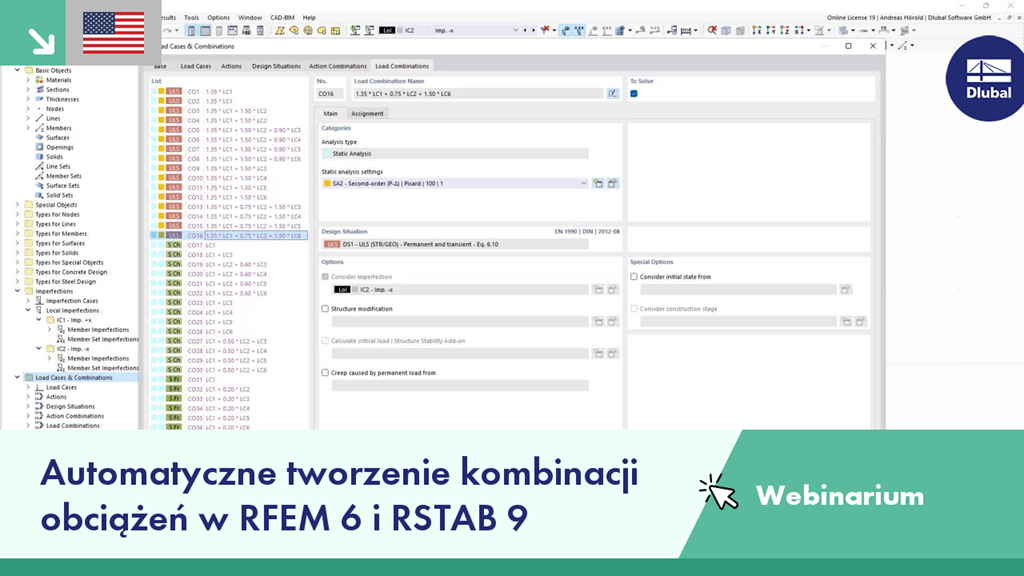Click yellow color swatch left of CO1

coord(161,91)
